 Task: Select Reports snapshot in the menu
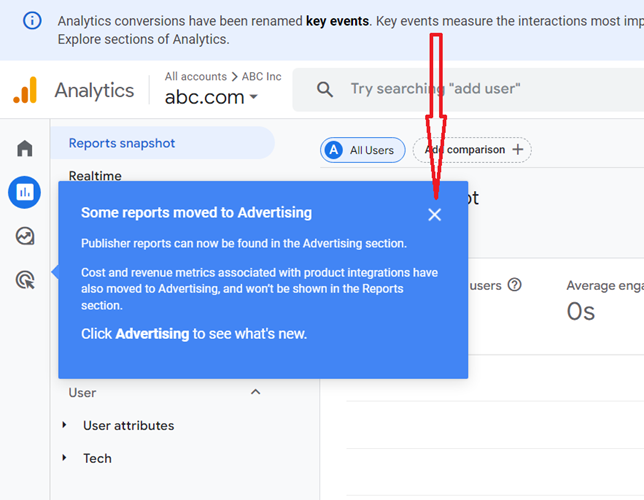[163, 143]
